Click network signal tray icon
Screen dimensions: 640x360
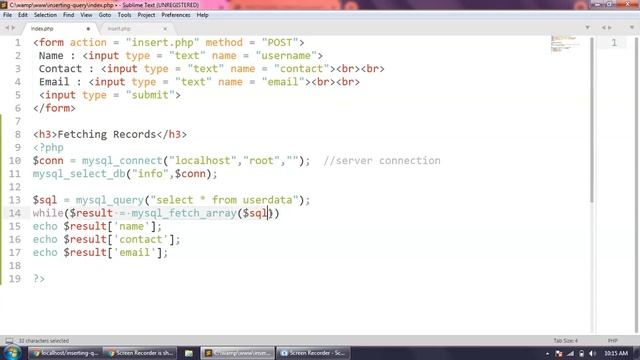[571, 353]
